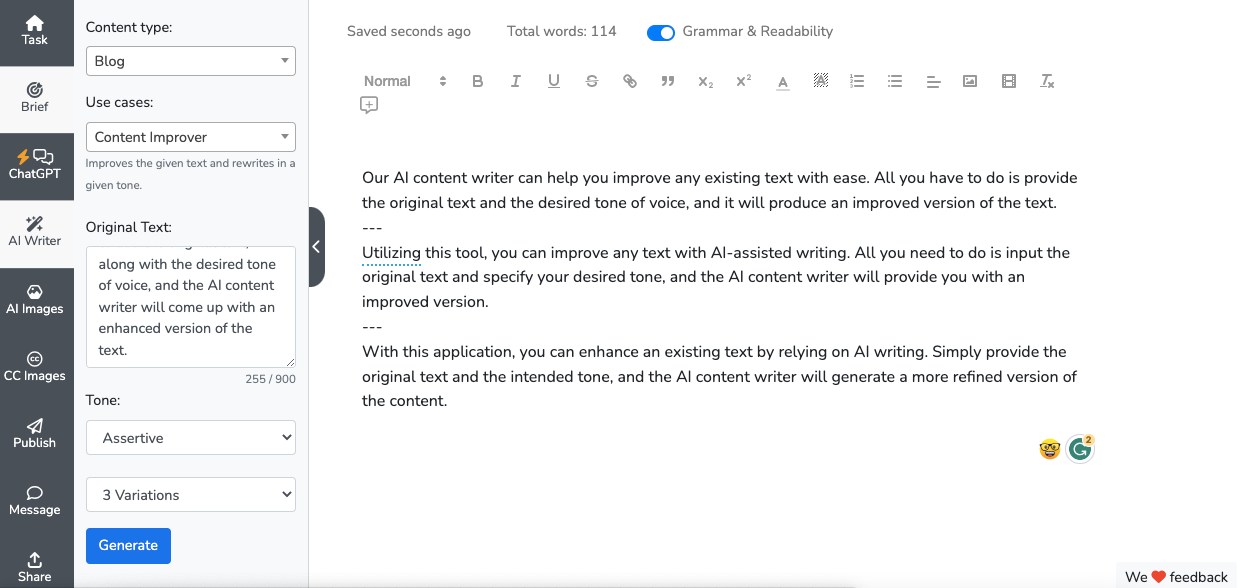Expand the Use cases Content Improver dropdown
The width and height of the screenshot is (1243, 588).
191,137
